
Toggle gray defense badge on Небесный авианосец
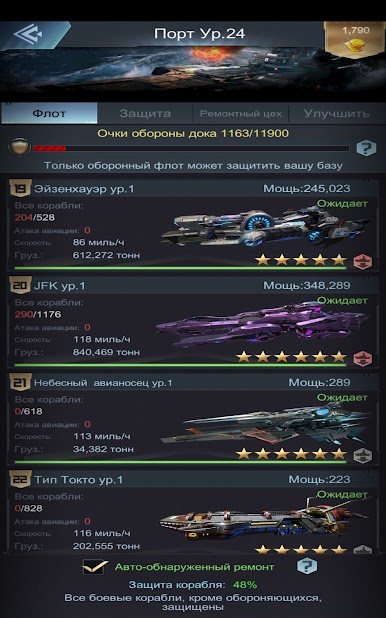pos(363,455)
